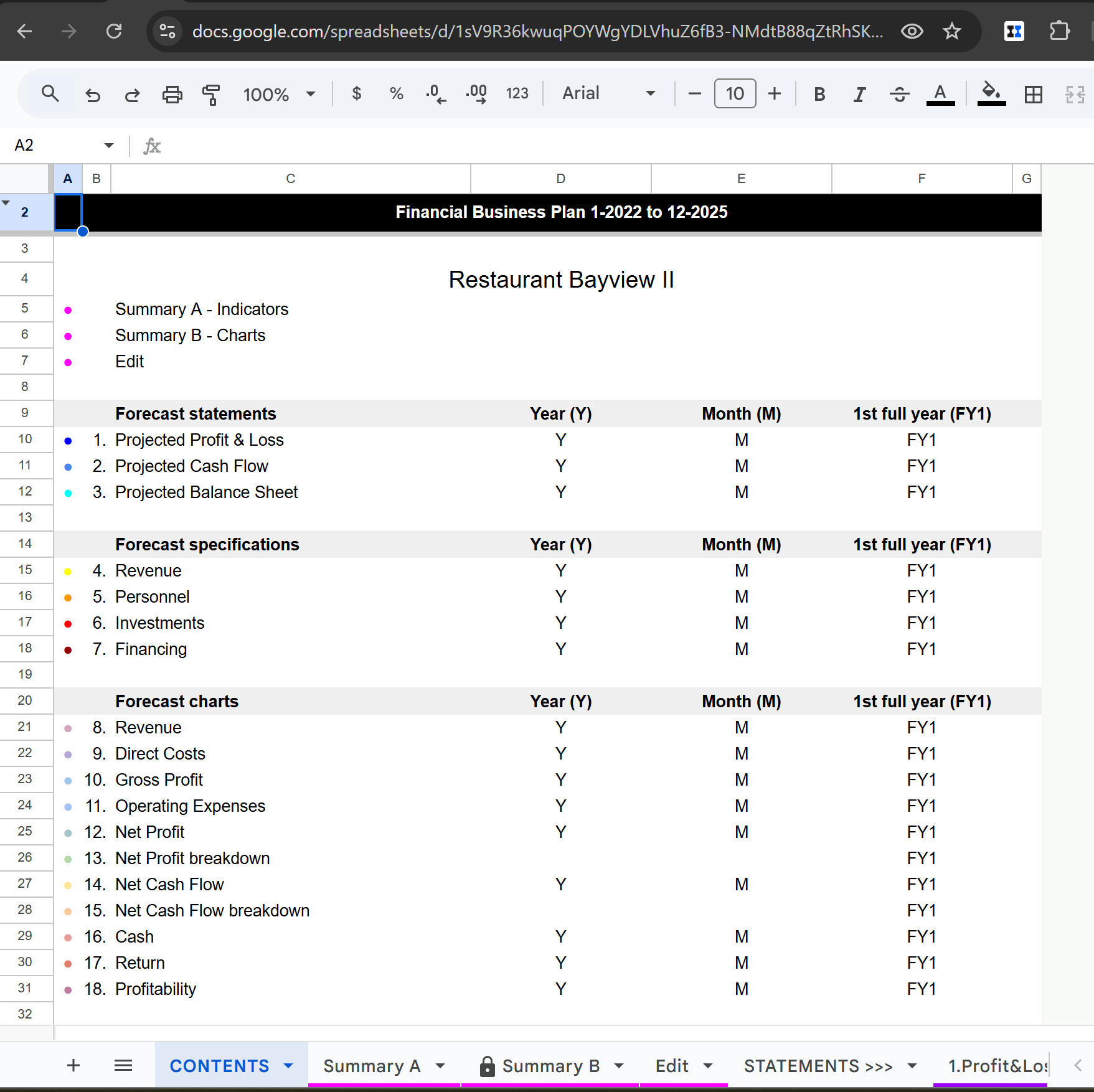Screen dimensions: 1094x1092
Task: Open the borders grid icon
Action: coord(1034,95)
